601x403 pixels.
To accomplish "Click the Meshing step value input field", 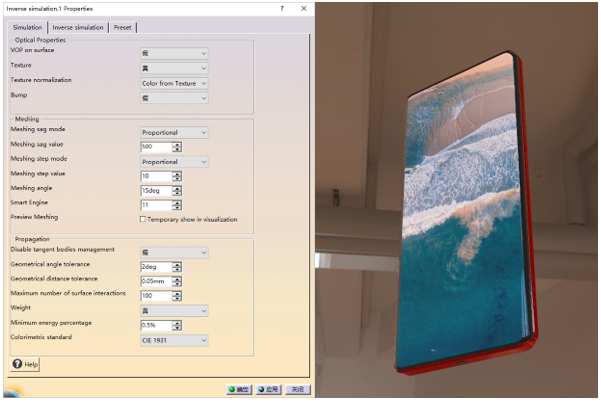I will (155, 176).
